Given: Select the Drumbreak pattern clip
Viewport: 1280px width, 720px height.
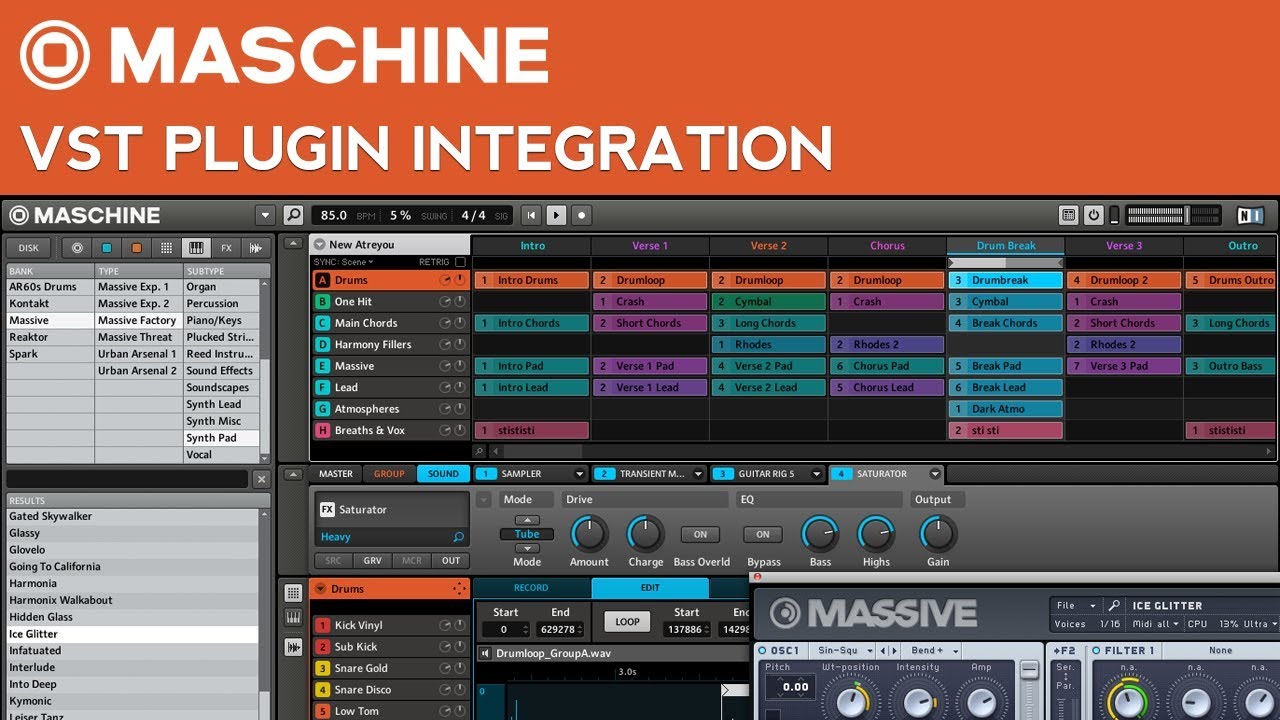Looking at the screenshot, I should coord(1005,280).
